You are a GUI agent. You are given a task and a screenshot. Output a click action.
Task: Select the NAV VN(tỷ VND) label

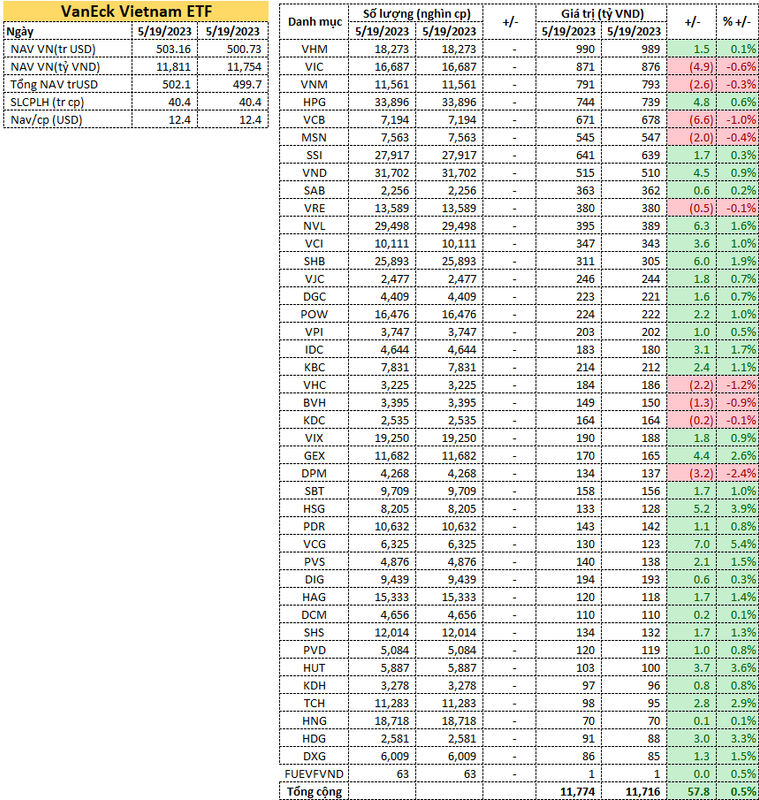coord(55,67)
